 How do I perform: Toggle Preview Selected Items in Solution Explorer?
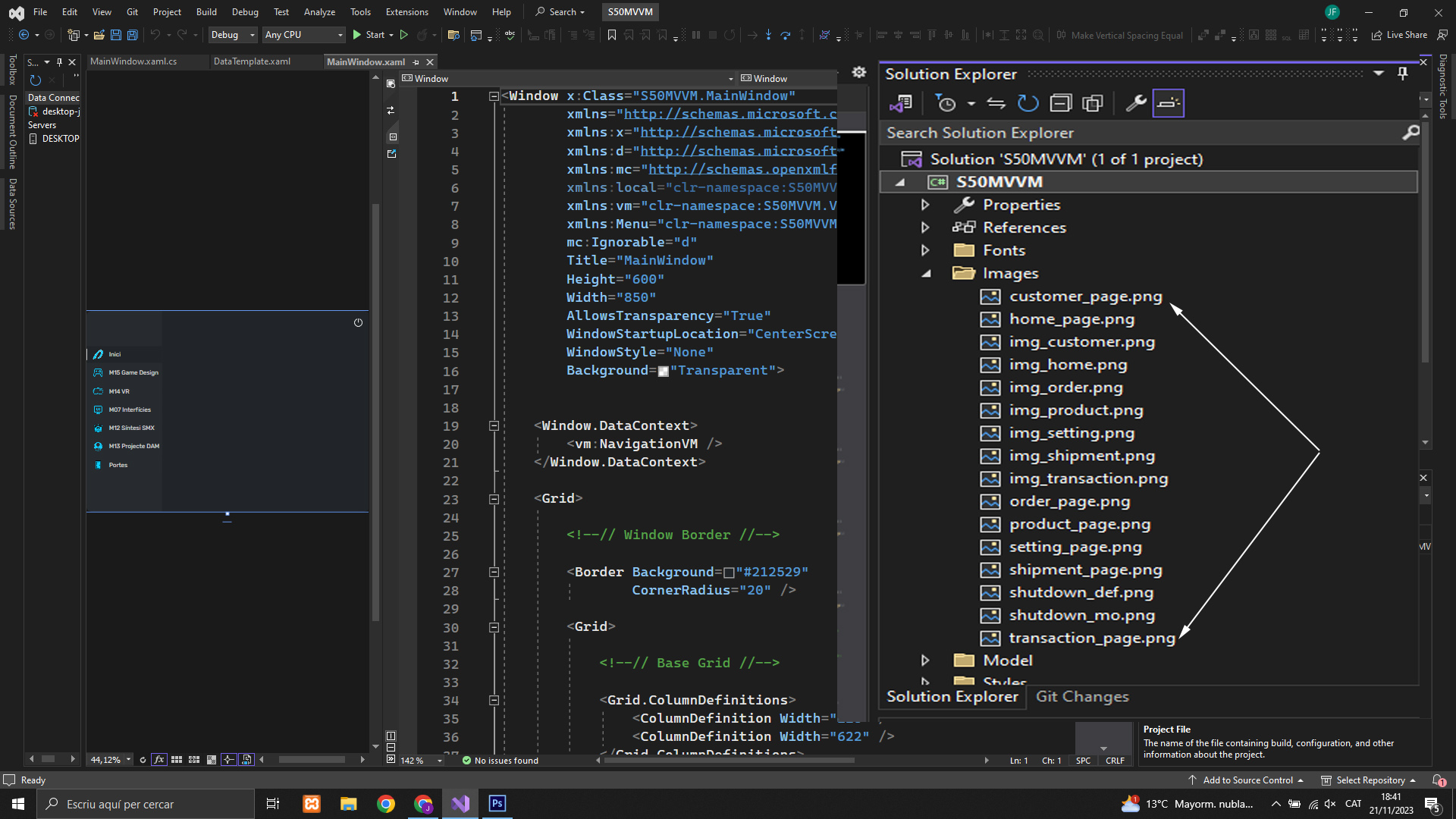click(x=1168, y=103)
